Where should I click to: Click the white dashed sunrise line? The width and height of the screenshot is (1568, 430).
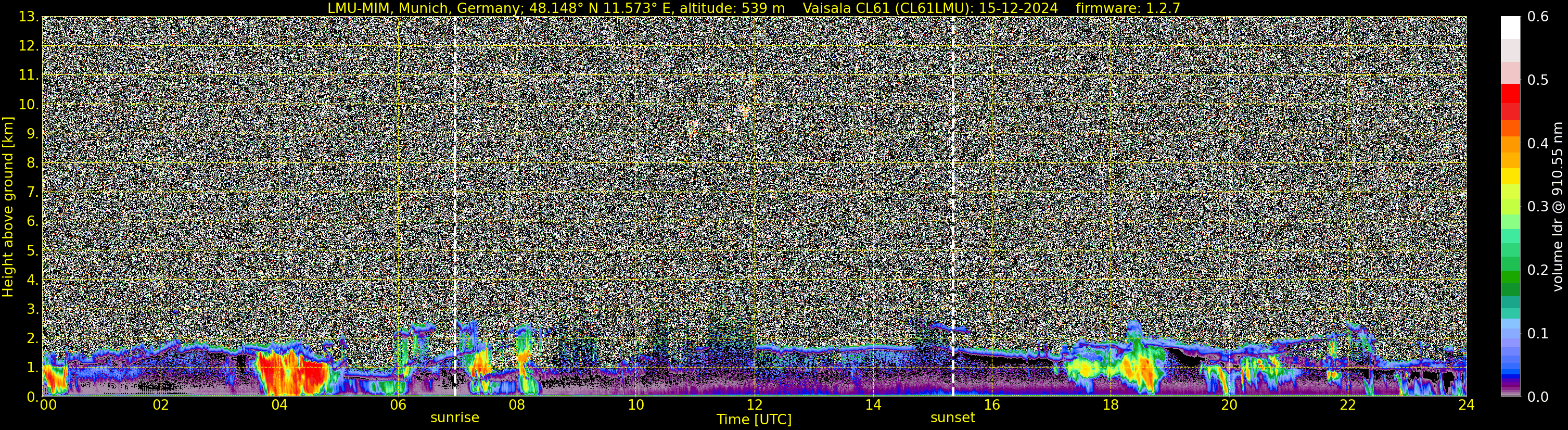click(x=455, y=207)
